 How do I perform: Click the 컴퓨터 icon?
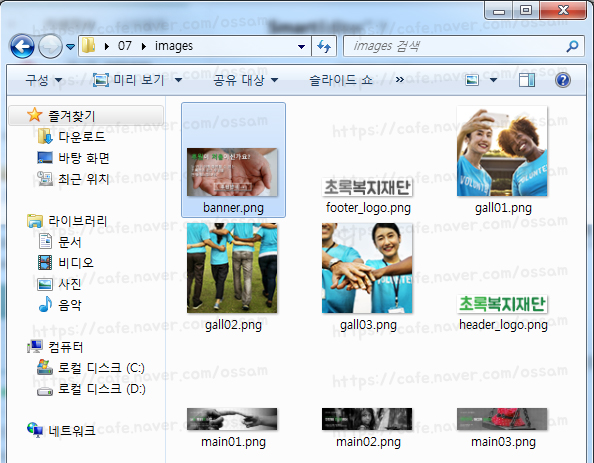(x=34, y=346)
